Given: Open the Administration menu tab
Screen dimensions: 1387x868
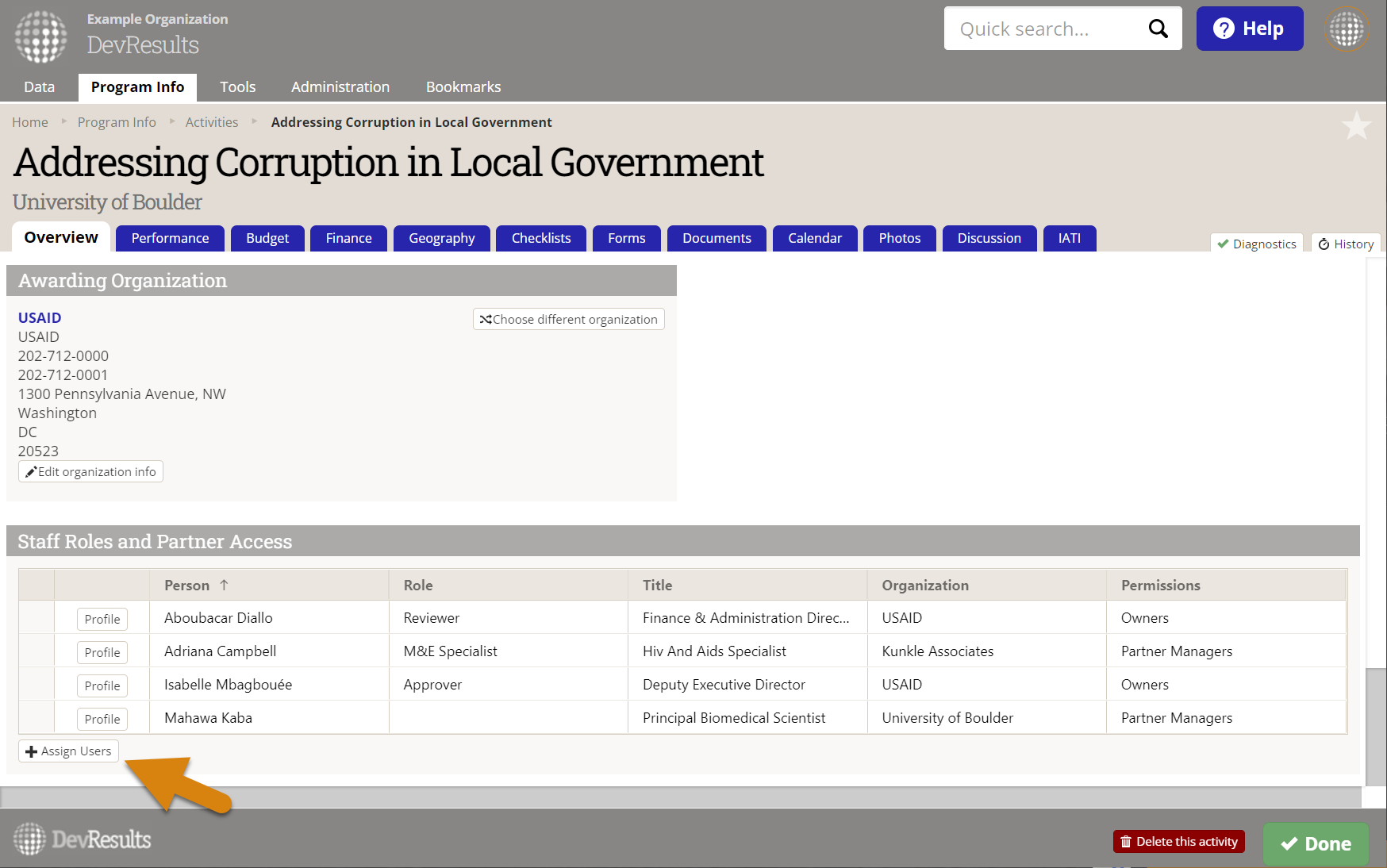Looking at the screenshot, I should [x=340, y=87].
